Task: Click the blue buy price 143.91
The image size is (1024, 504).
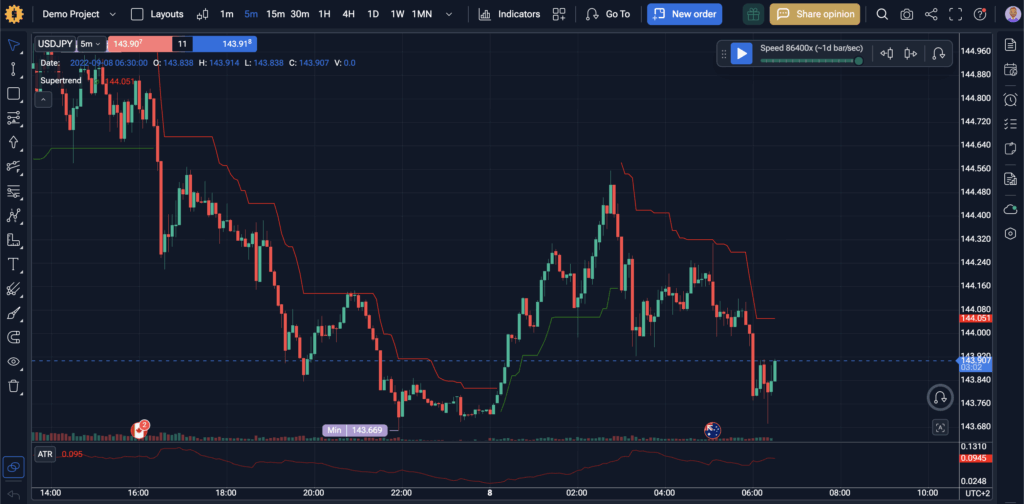Action: pyautogui.click(x=225, y=44)
